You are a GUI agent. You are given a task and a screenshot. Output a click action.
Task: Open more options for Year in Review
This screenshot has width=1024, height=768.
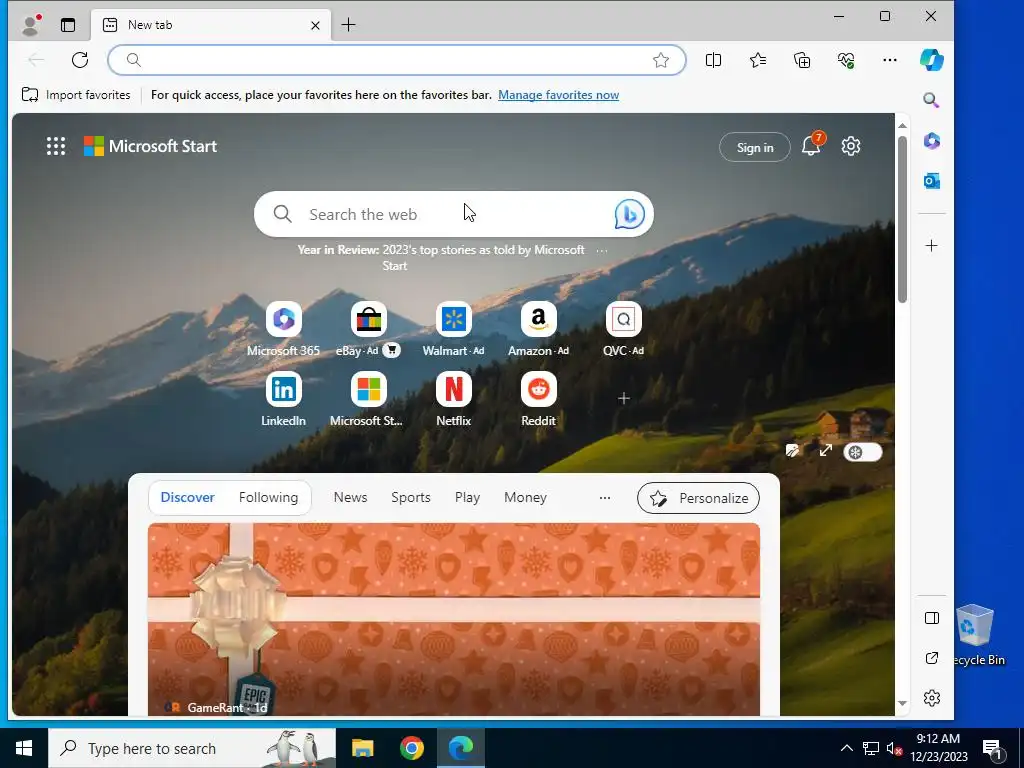(x=601, y=250)
